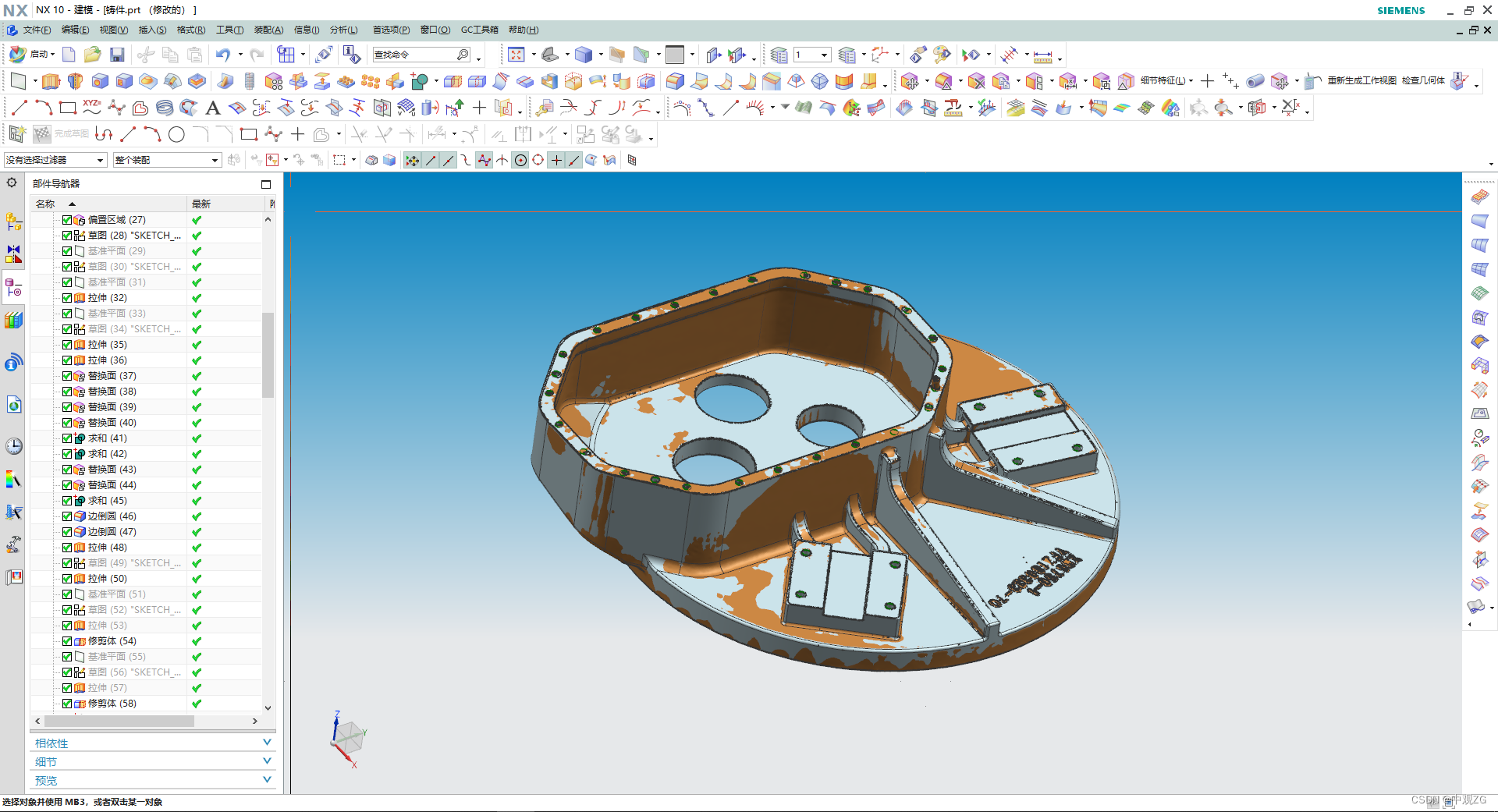Select the Text tool in the curve toolbar
1498x812 pixels.
coord(213,108)
